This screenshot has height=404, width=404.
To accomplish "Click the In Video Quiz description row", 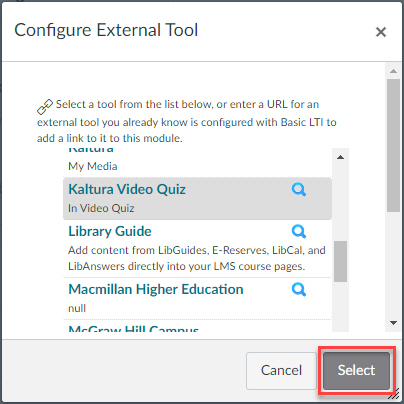I will point(101,208).
